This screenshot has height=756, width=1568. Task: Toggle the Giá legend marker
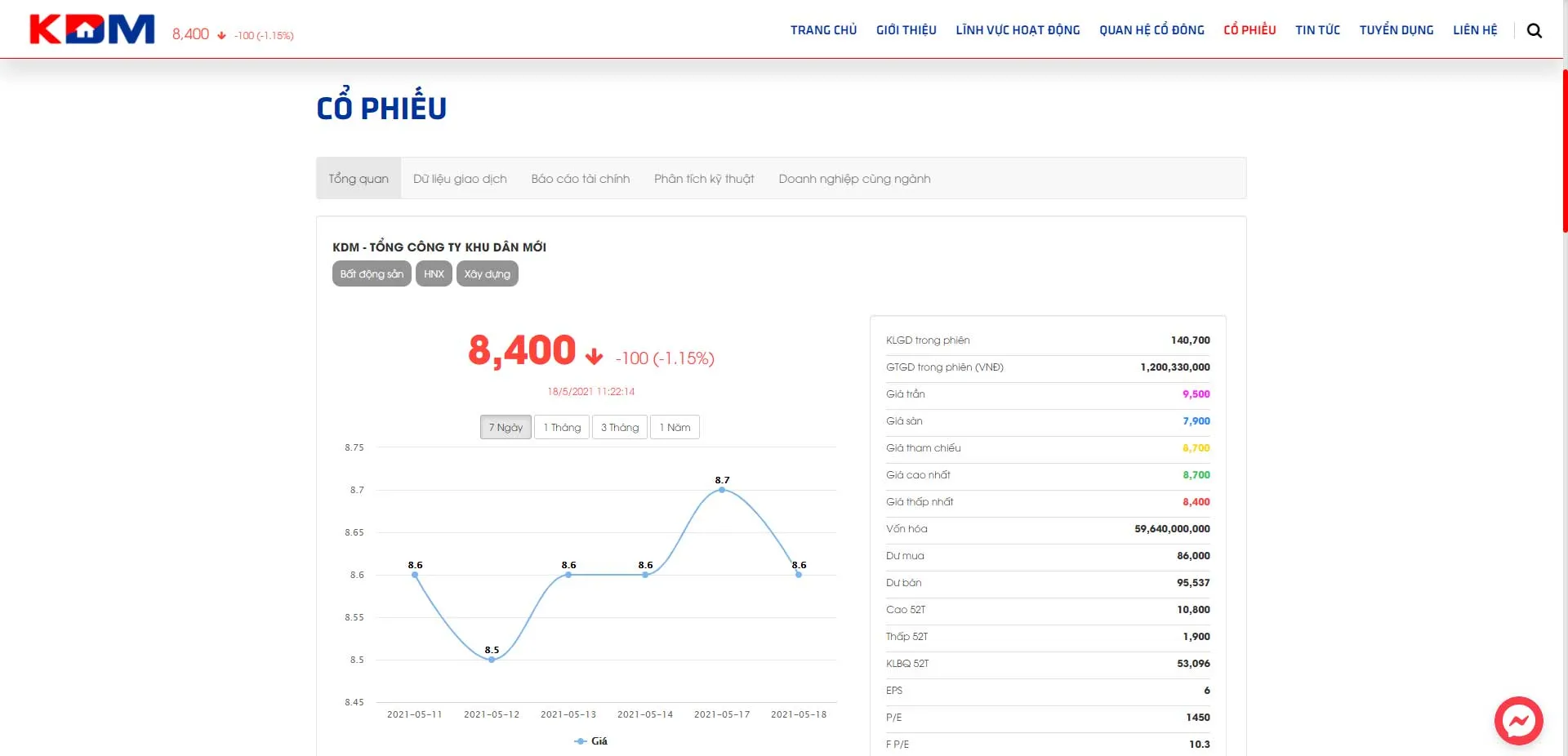(581, 741)
